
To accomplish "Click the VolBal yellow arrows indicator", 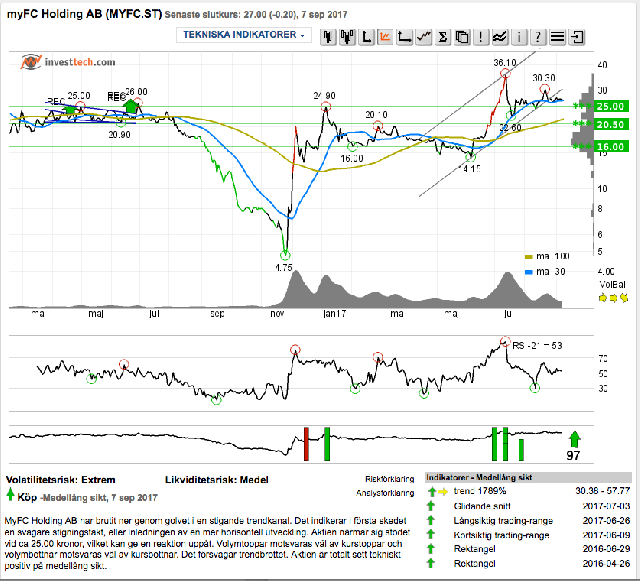I will [613, 298].
